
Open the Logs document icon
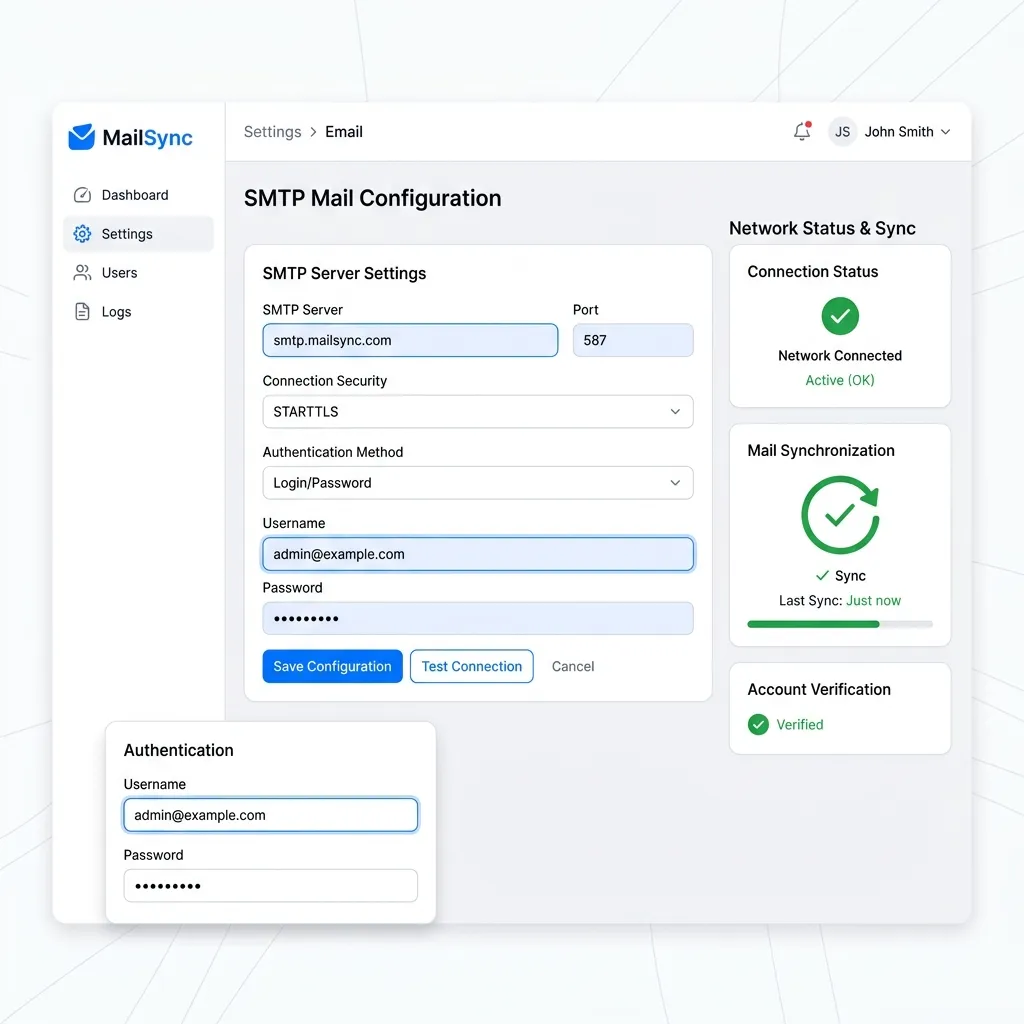[x=82, y=312]
